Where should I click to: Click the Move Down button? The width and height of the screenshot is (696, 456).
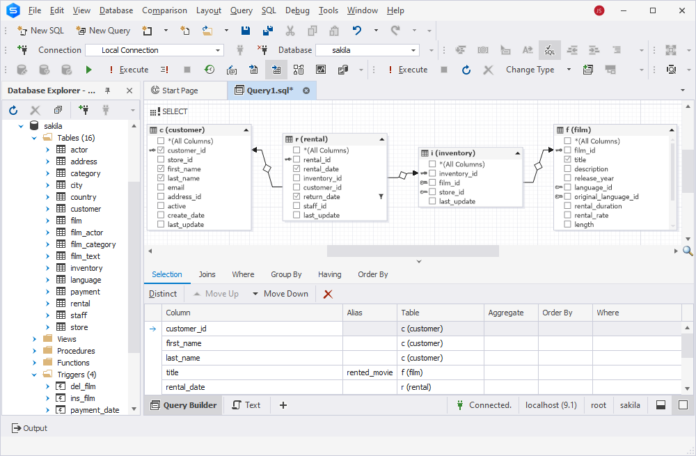[279, 294]
